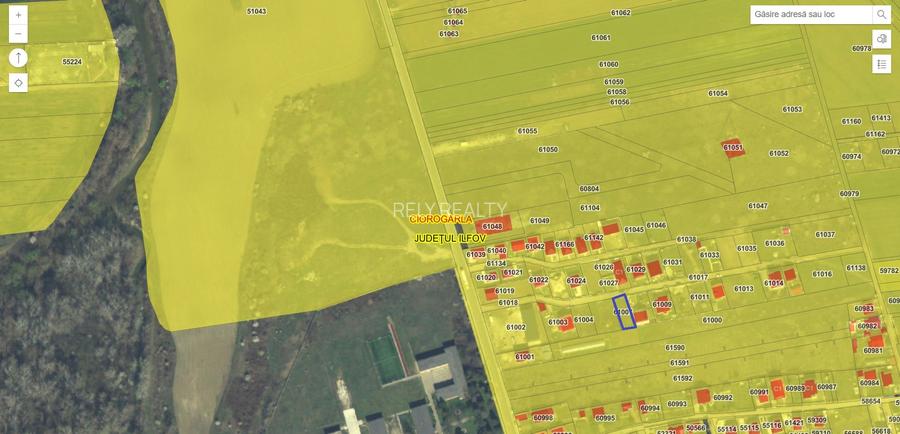Click parcel label 61591
Screen dimensions: 900x434
click(680, 363)
